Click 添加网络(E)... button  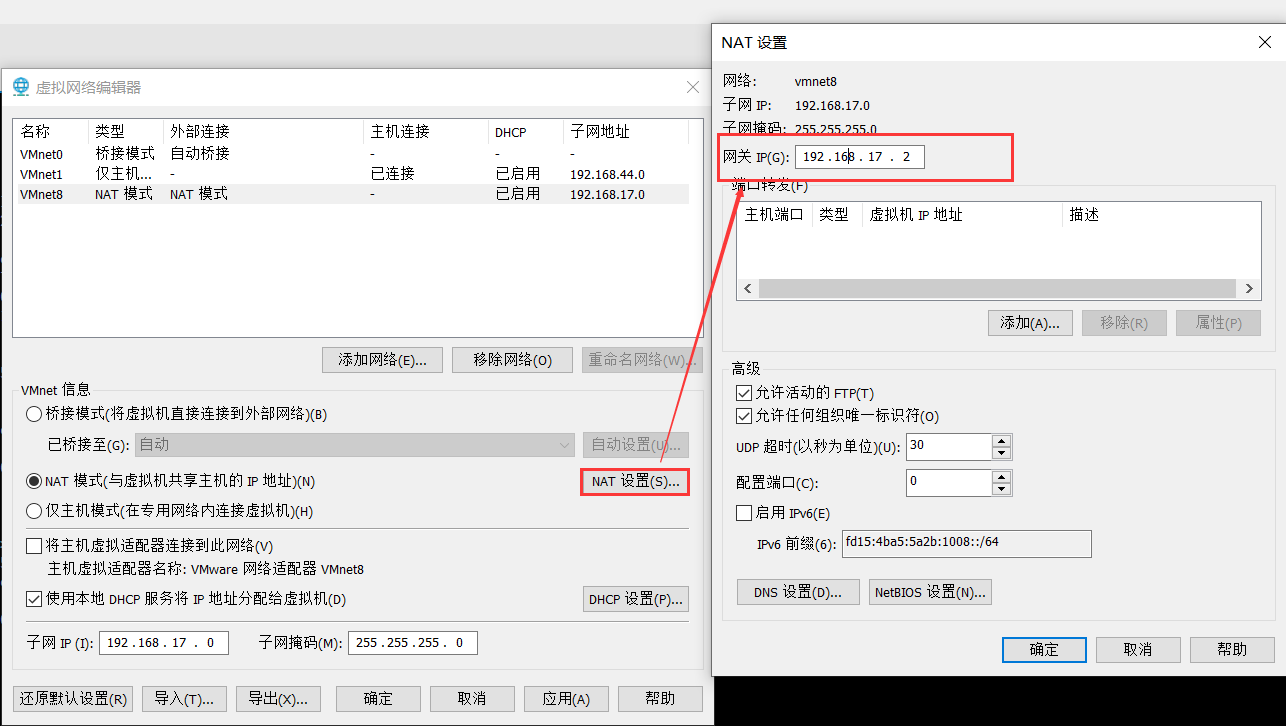(382, 360)
